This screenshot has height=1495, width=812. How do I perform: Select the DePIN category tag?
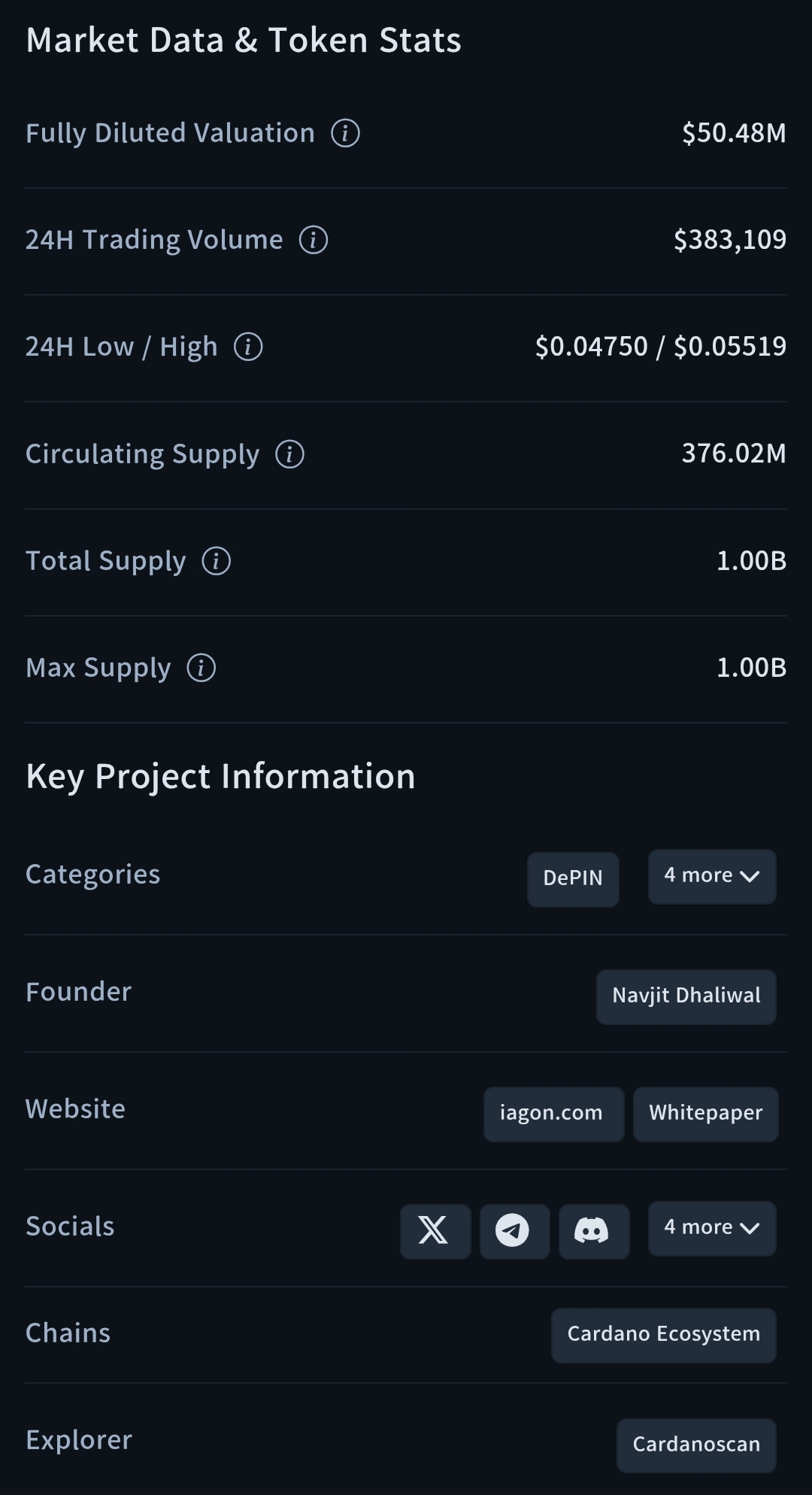[x=573, y=878]
